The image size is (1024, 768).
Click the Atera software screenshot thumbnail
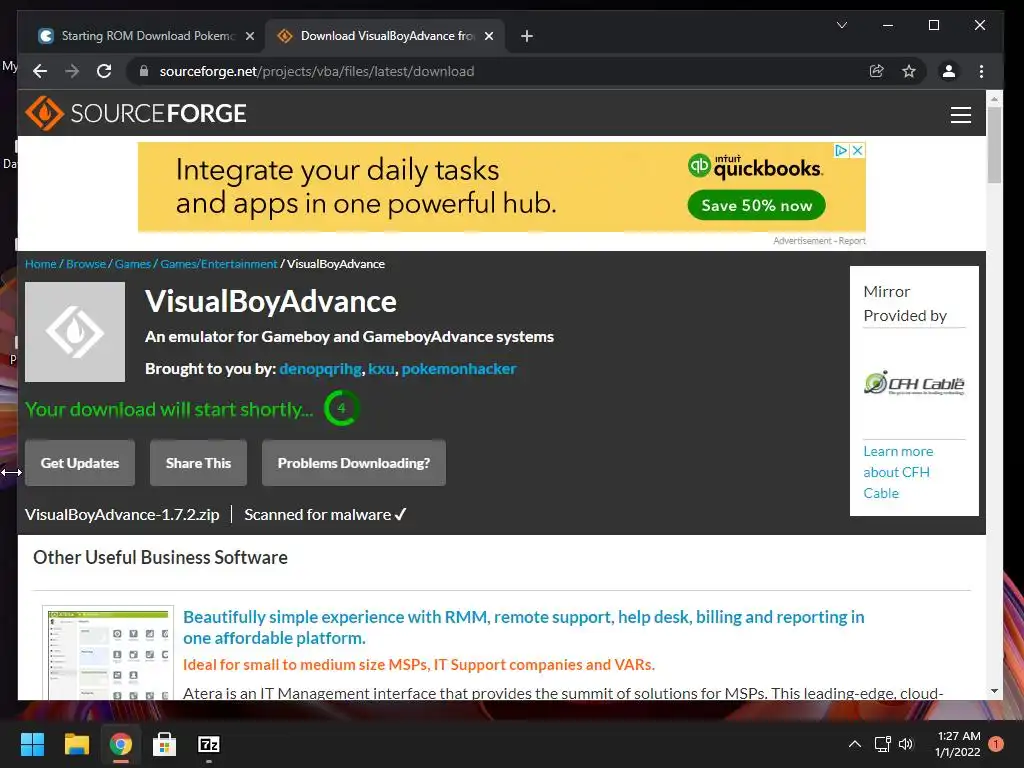(x=108, y=653)
